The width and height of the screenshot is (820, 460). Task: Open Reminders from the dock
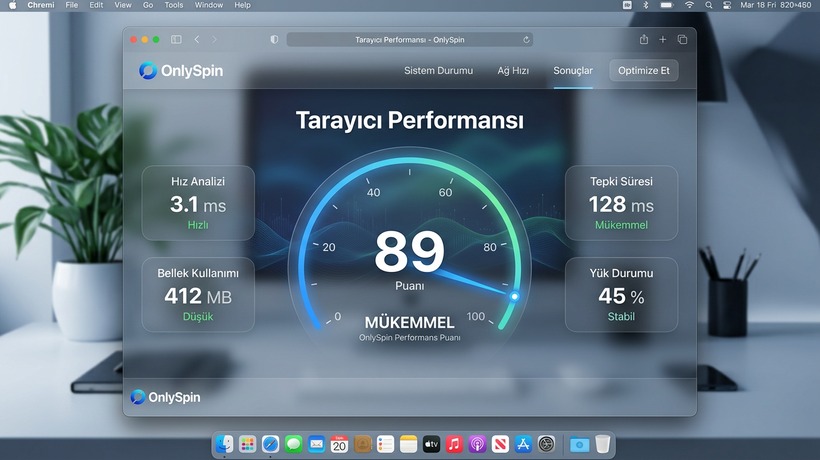pos(385,444)
